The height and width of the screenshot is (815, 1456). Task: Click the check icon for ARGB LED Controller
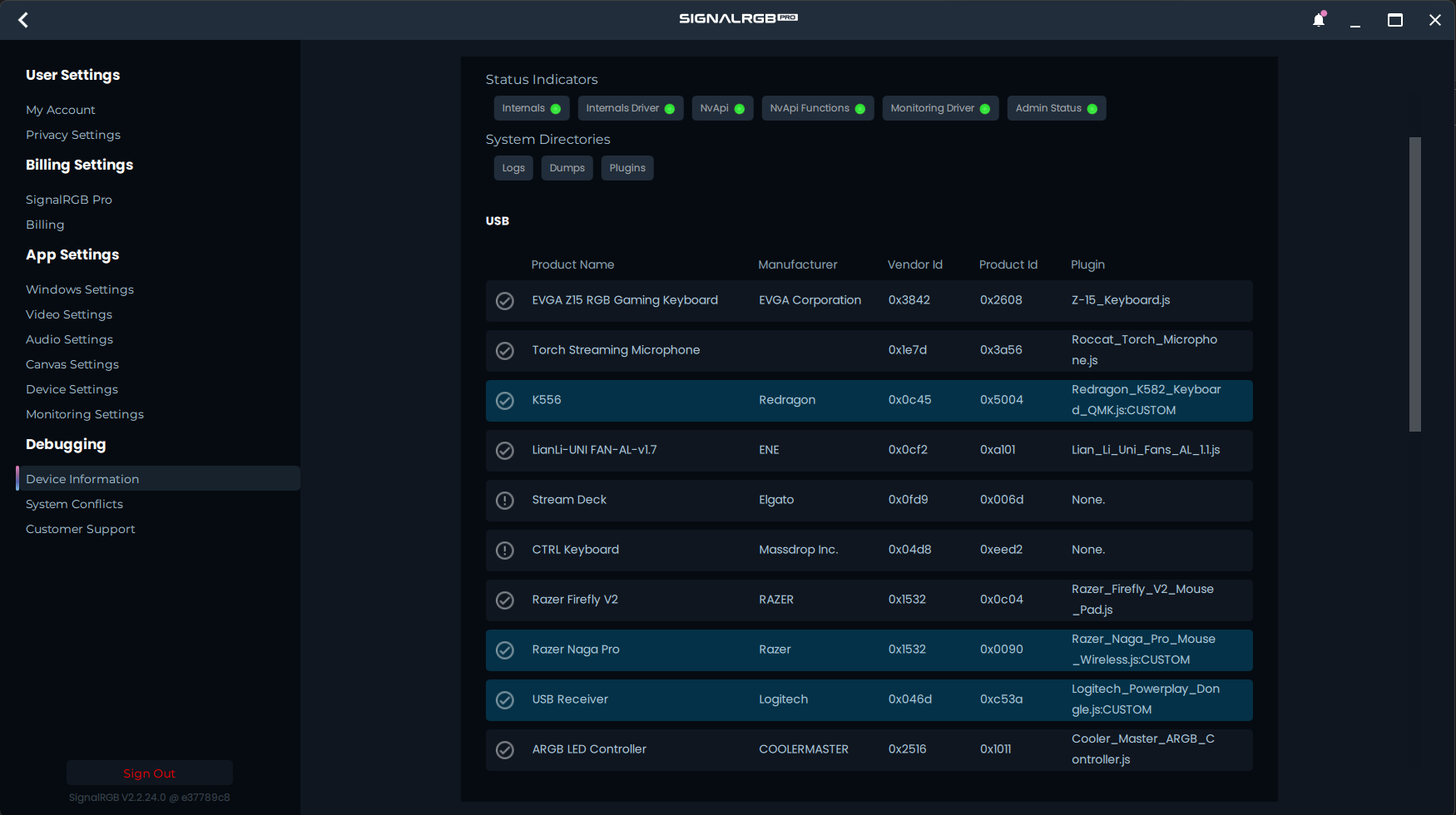point(505,750)
